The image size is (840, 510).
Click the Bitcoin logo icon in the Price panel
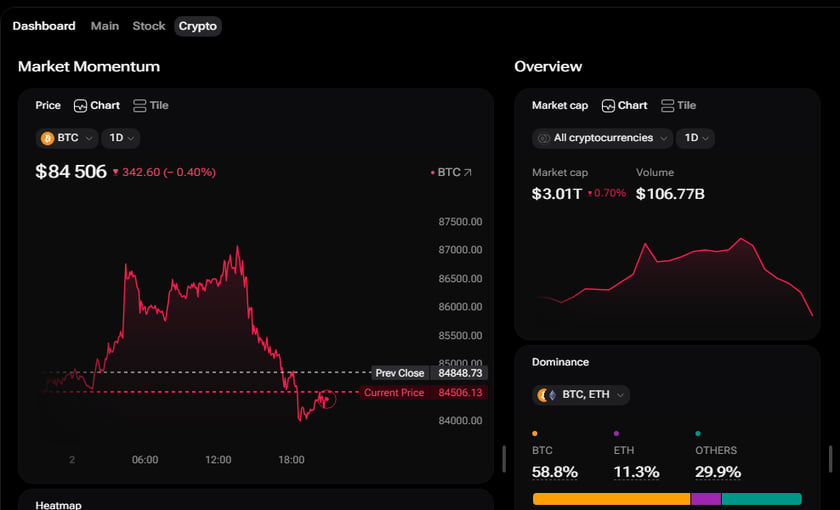(x=48, y=139)
